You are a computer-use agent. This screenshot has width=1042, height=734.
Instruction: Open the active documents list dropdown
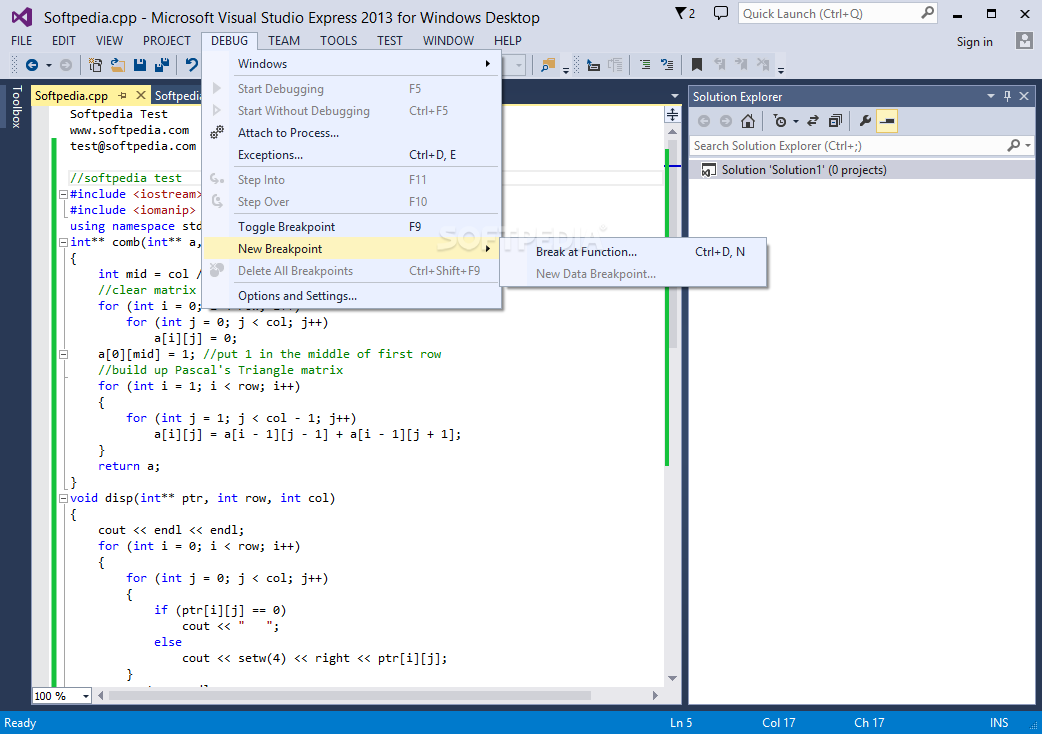[675, 96]
